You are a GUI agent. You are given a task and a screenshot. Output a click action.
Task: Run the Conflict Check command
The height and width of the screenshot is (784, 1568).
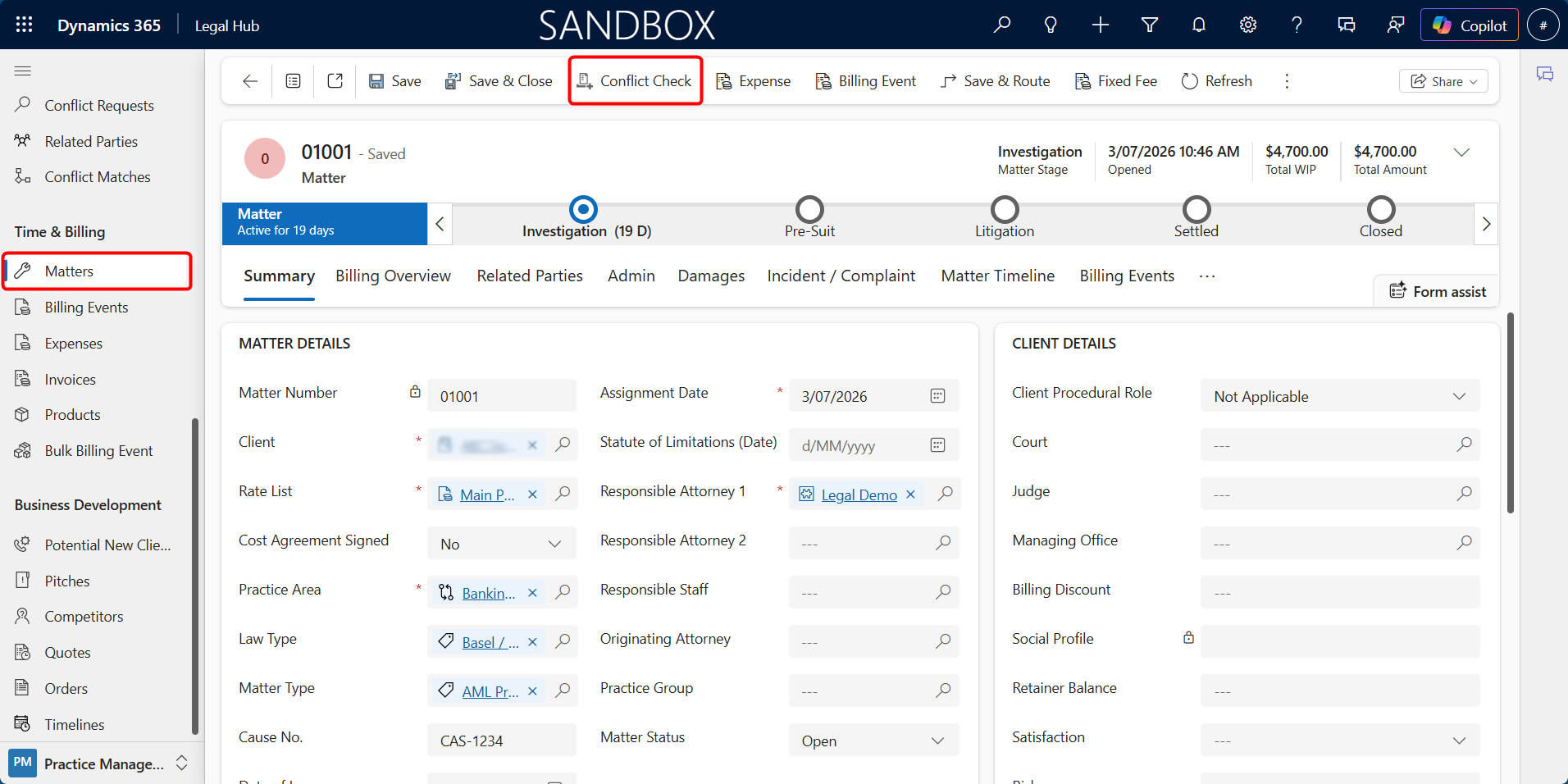point(636,80)
